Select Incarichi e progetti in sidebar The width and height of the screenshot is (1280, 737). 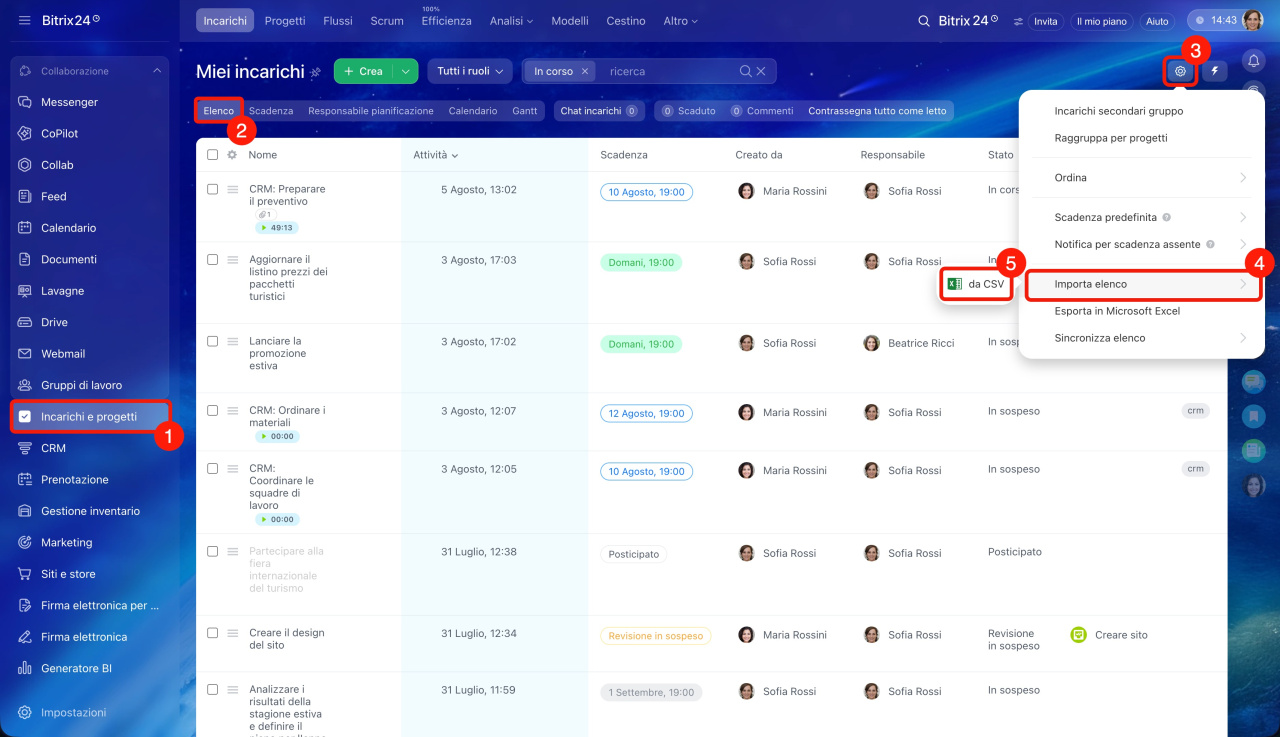89,417
